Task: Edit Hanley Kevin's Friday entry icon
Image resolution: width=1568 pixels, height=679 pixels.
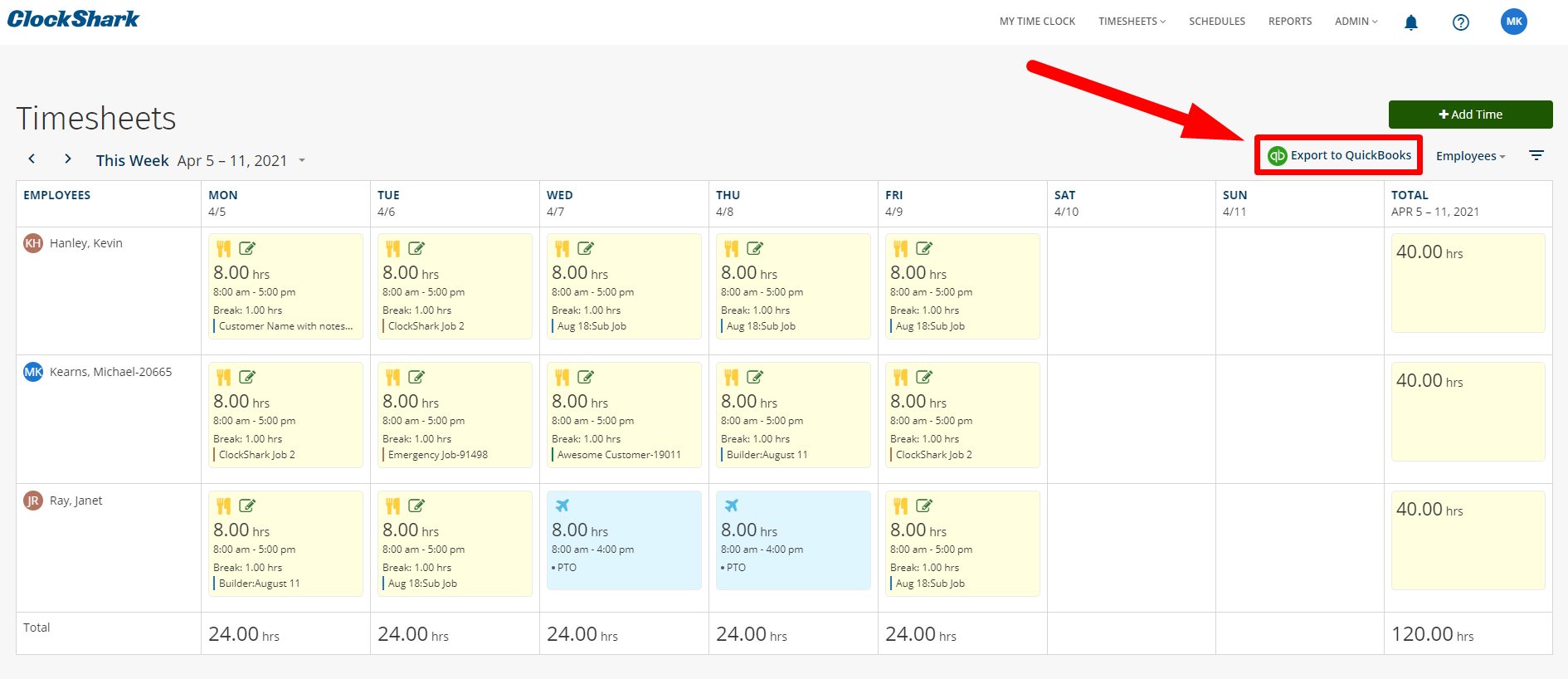Action: pyautogui.click(x=924, y=248)
